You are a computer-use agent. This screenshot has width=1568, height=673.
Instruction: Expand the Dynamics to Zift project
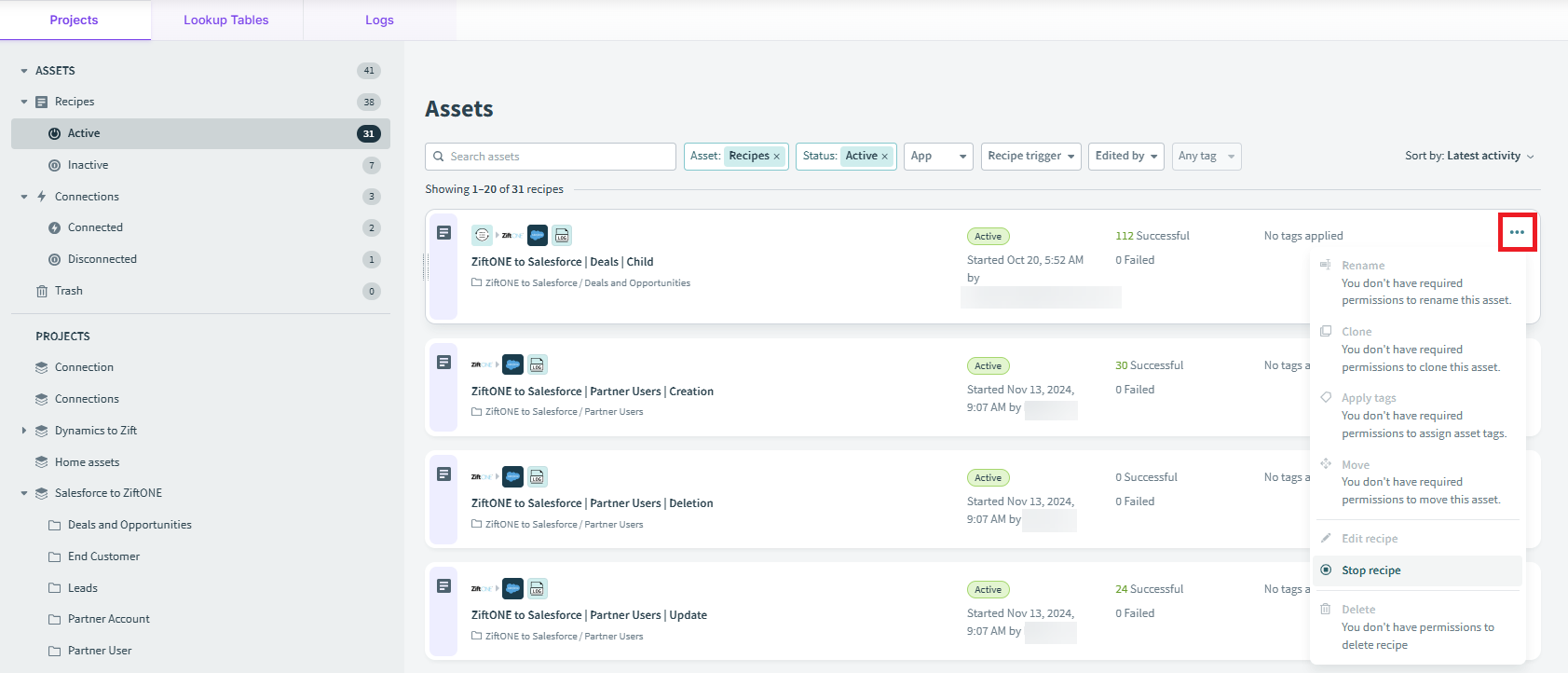(x=24, y=431)
